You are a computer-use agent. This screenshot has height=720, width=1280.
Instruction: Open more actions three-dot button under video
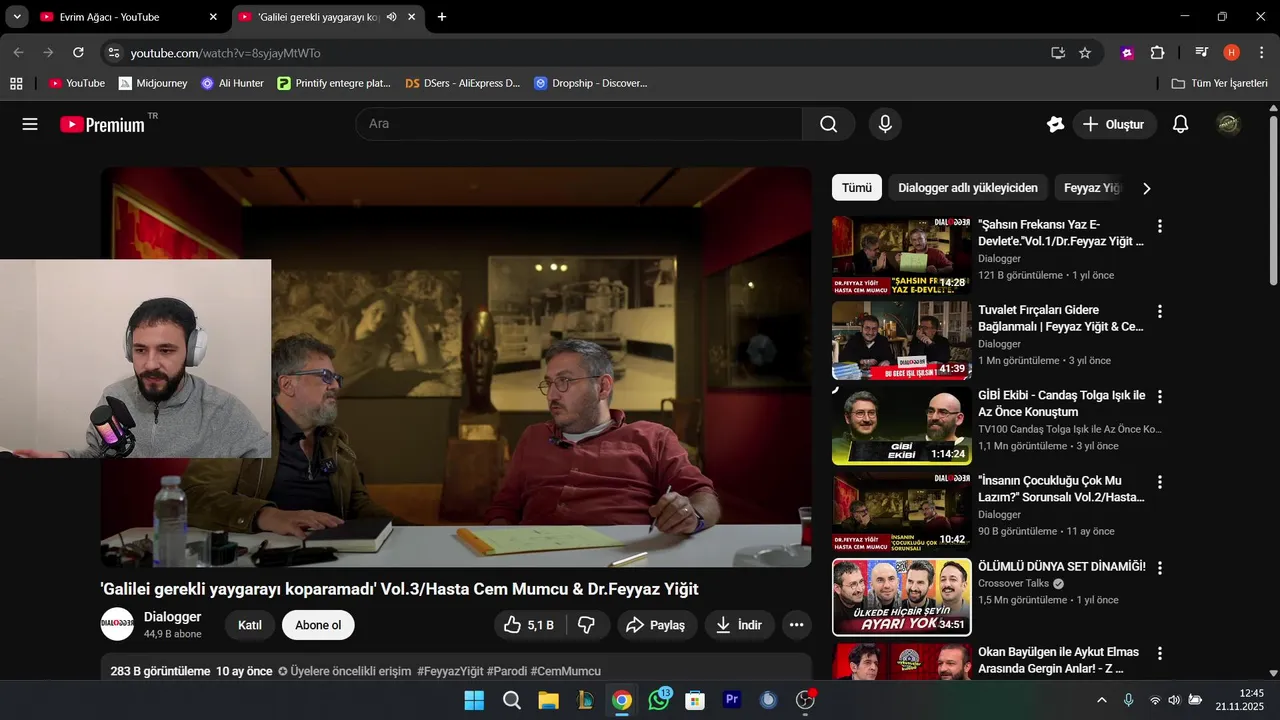(x=796, y=625)
